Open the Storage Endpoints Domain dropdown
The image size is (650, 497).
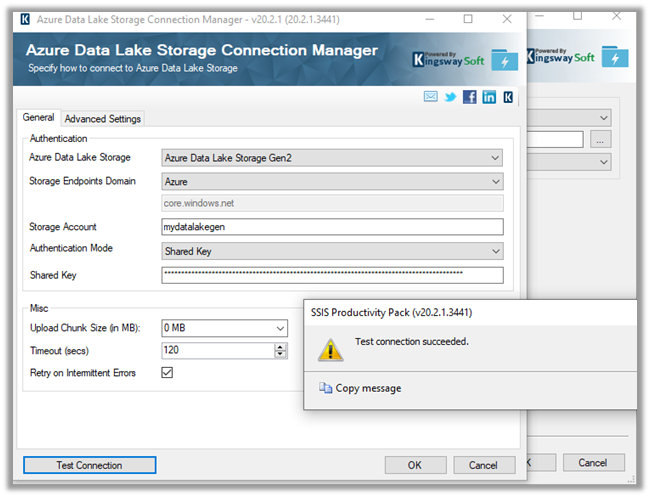(495, 181)
